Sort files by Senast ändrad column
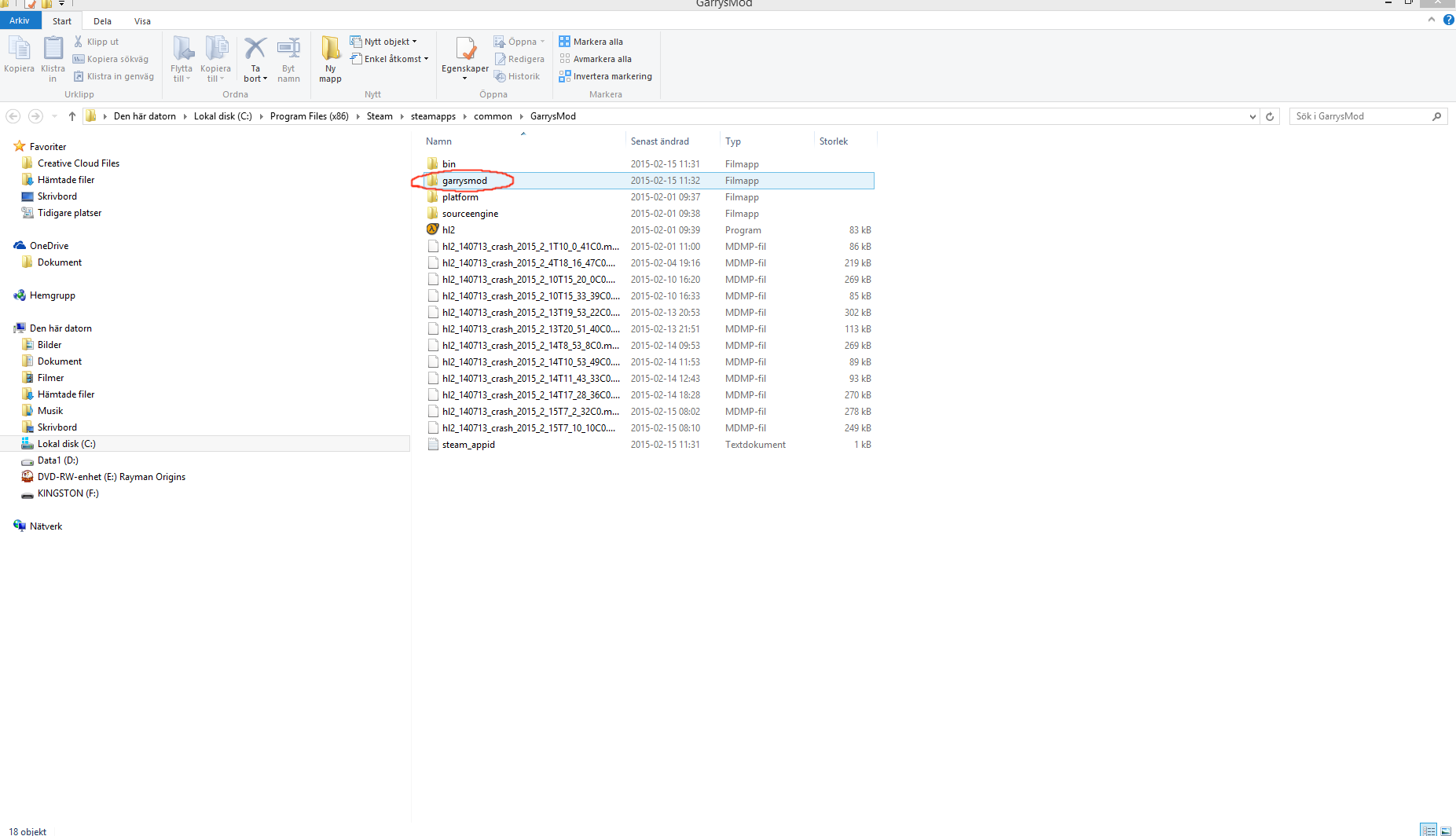Screen dimensions: 1456x836 (673, 141)
